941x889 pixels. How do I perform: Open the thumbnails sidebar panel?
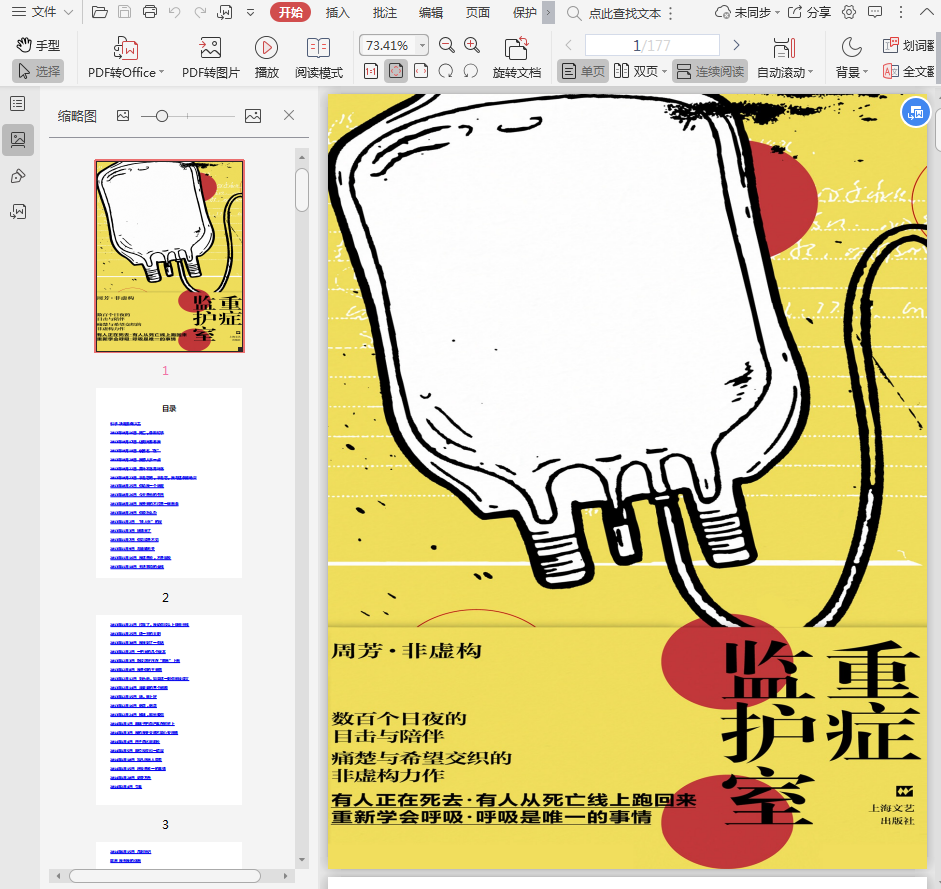tap(18, 140)
